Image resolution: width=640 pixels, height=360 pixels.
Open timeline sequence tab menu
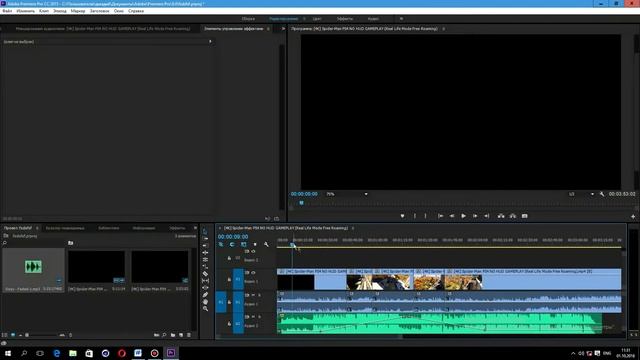pyautogui.click(x=353, y=228)
